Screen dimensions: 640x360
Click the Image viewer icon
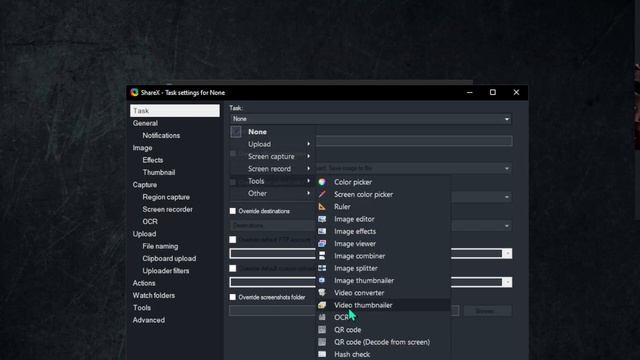pos(322,244)
